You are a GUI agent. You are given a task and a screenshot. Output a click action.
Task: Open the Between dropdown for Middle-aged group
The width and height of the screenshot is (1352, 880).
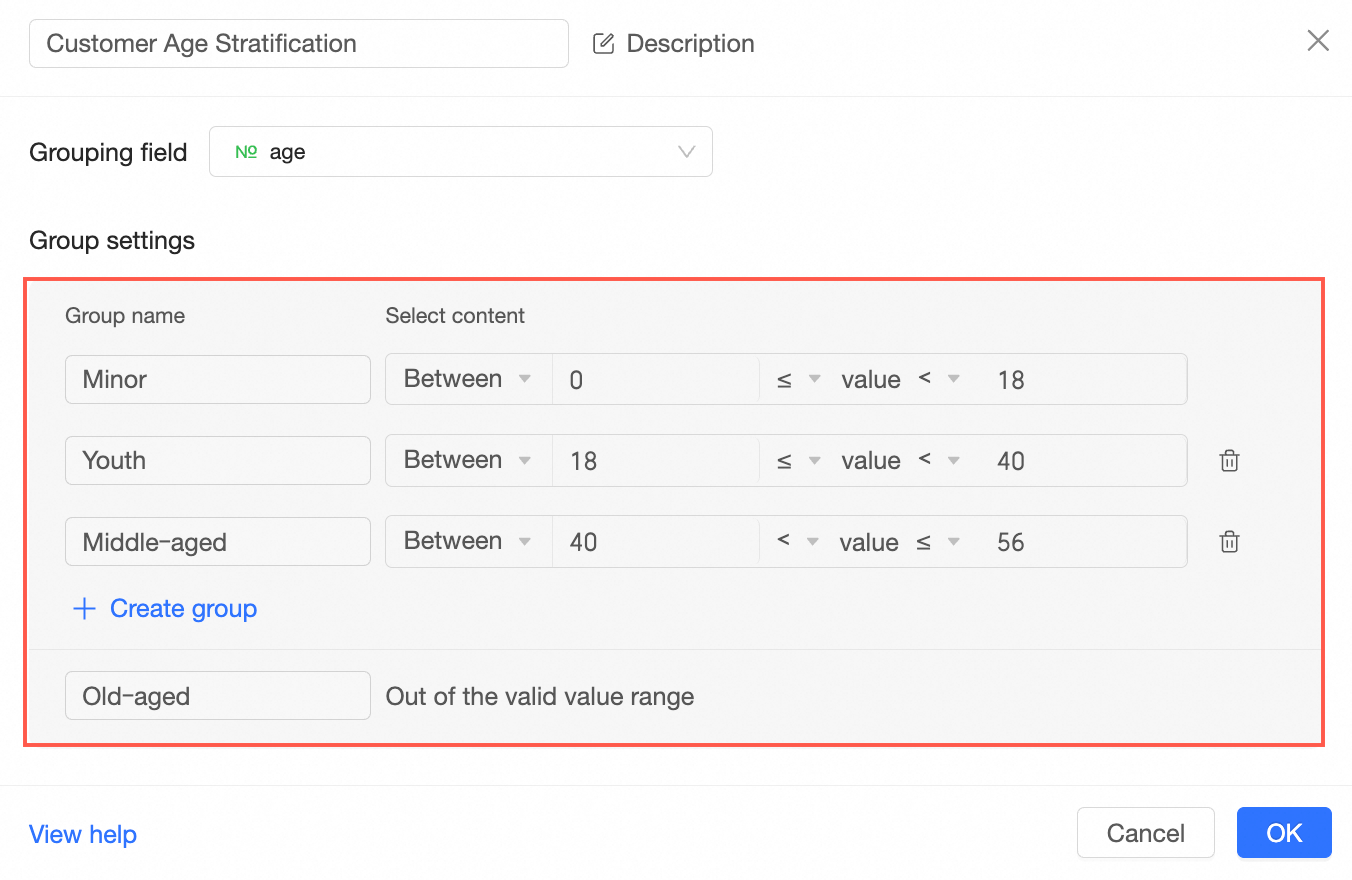click(467, 541)
